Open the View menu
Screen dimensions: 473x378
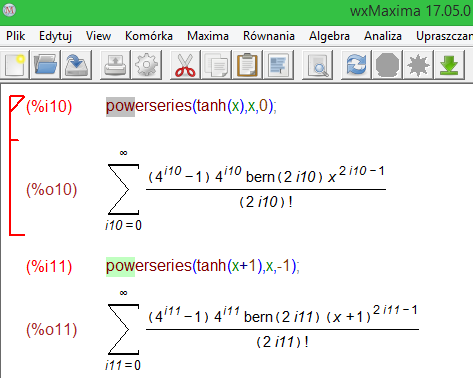[98, 36]
